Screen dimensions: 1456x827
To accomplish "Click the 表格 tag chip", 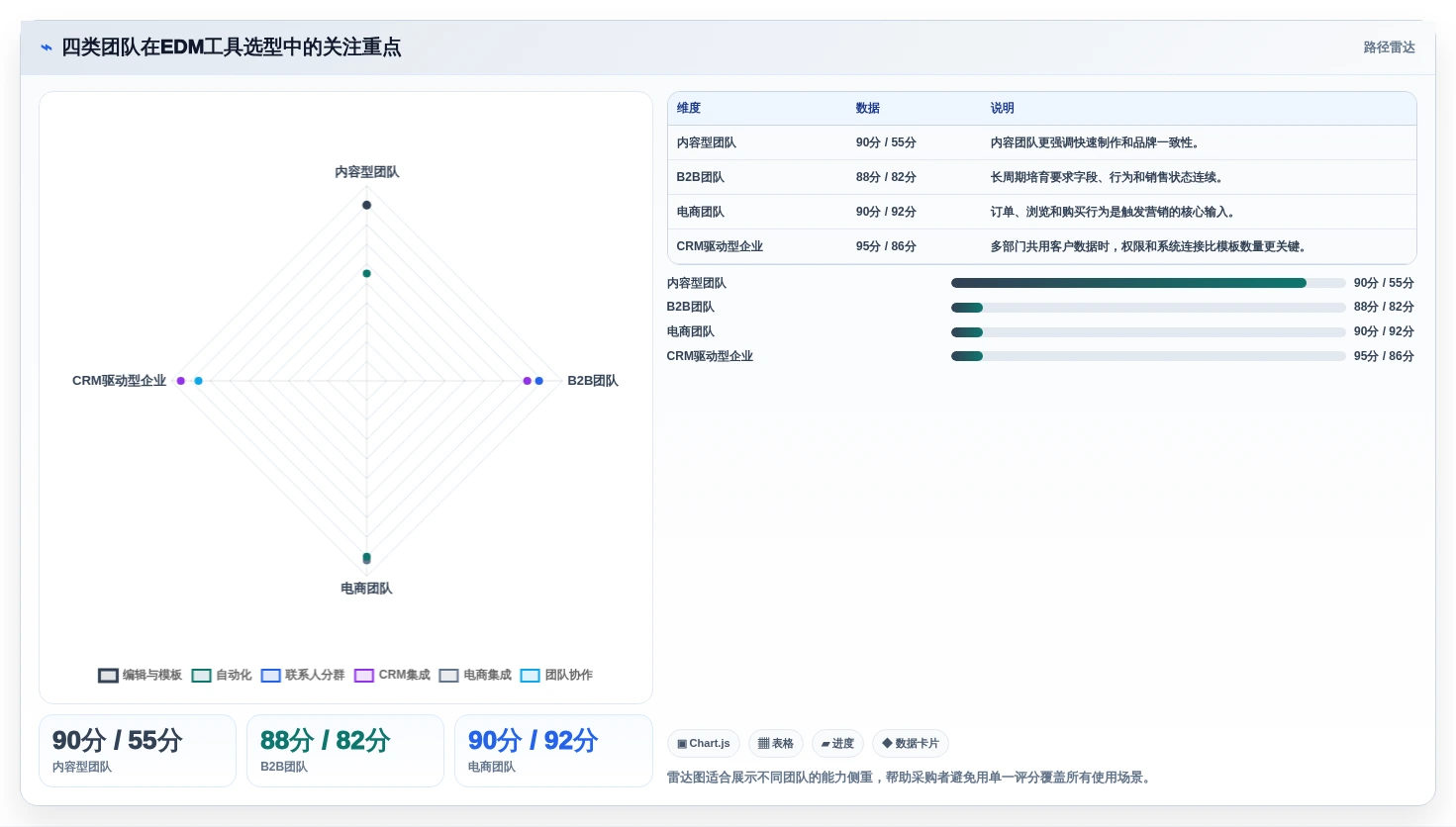I will pos(776,743).
